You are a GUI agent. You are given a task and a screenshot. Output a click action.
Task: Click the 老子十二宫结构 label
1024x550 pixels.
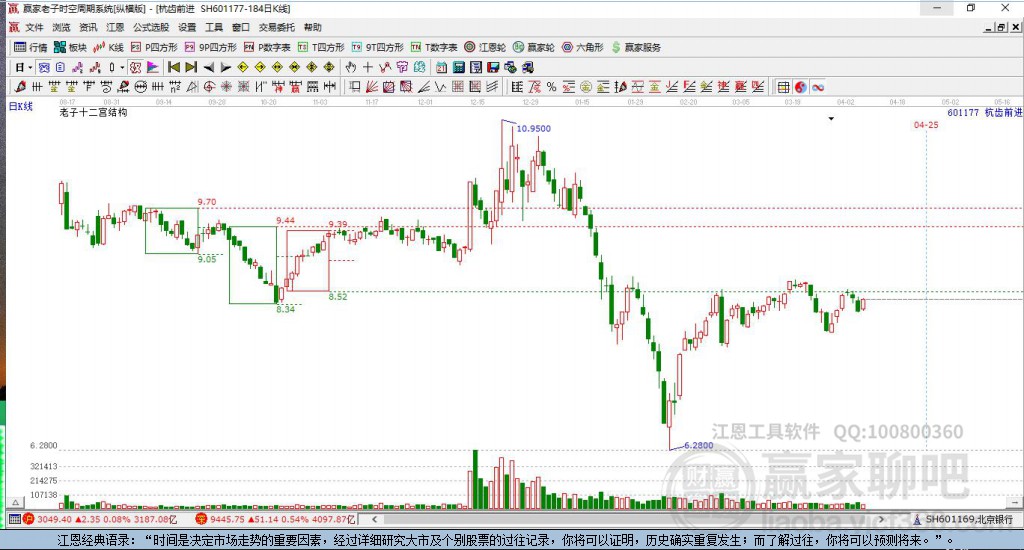[x=93, y=112]
